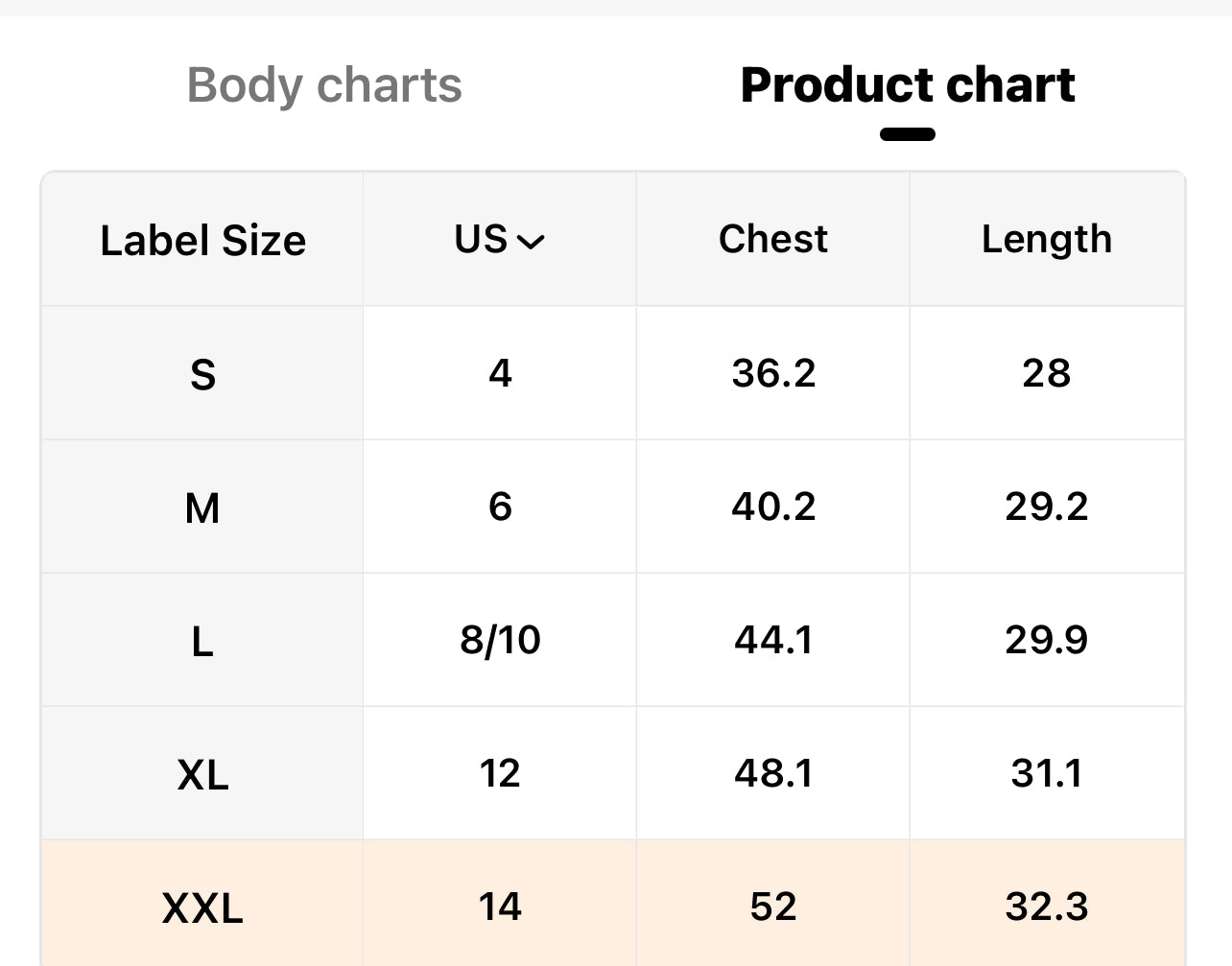Select the highlighted XXL size row
Image resolution: width=1232 pixels, height=966 pixels.
pyautogui.click(x=202, y=907)
